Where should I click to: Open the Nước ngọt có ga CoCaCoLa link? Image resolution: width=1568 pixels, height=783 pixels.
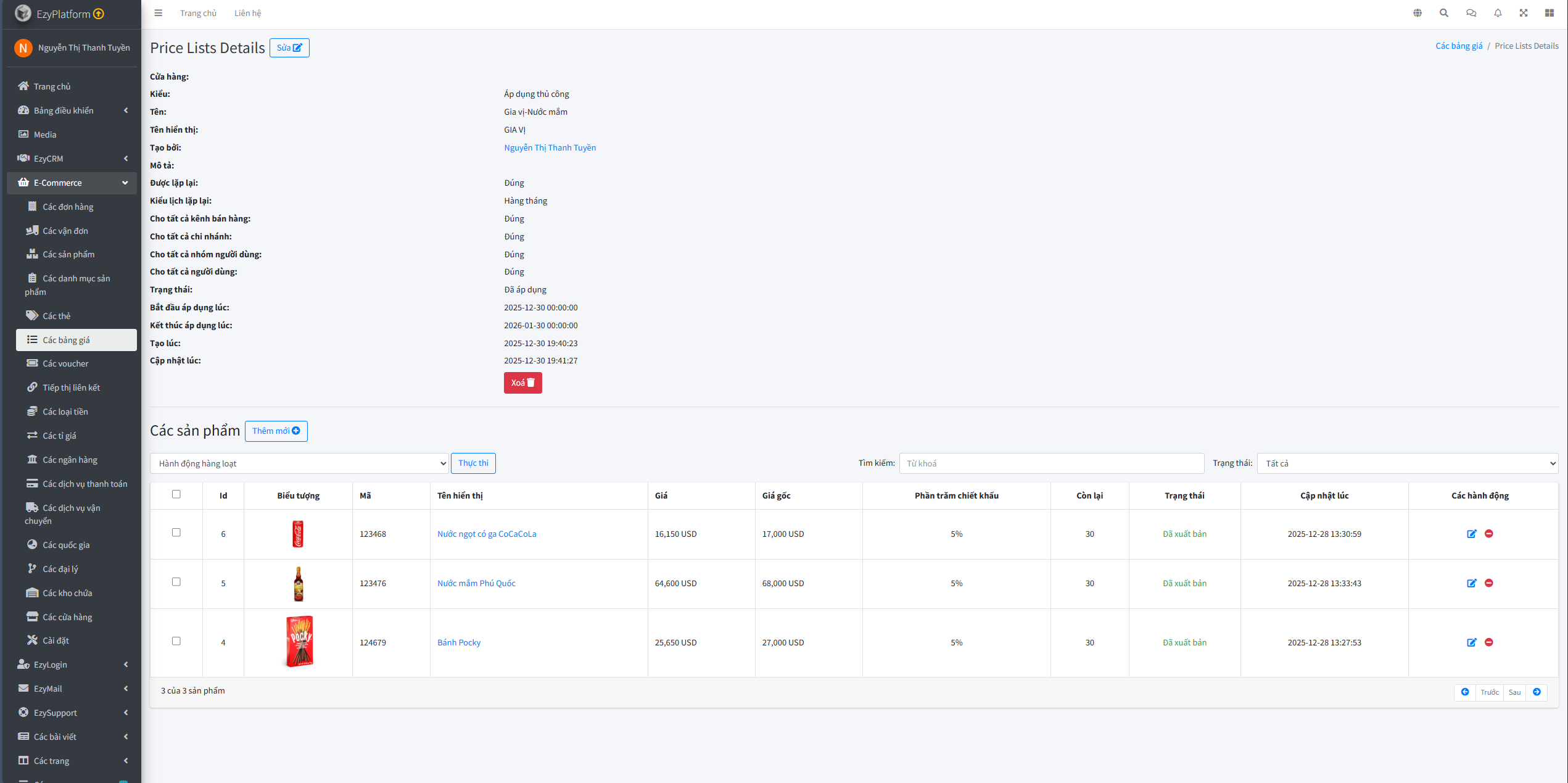click(x=487, y=534)
